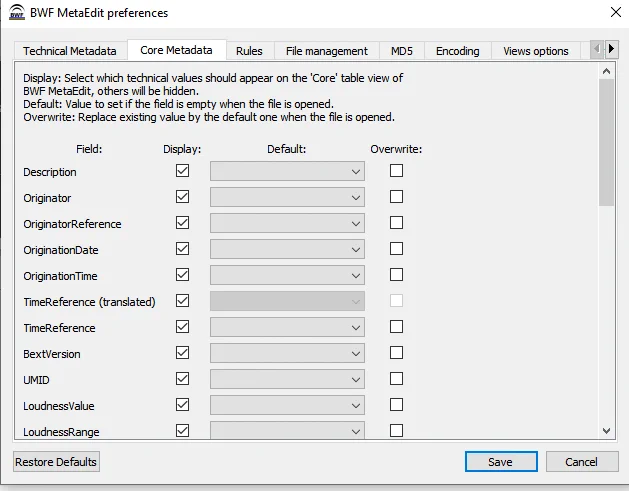Check Overwrite for Originator
Image resolution: width=629 pixels, height=491 pixels.
tap(396, 197)
